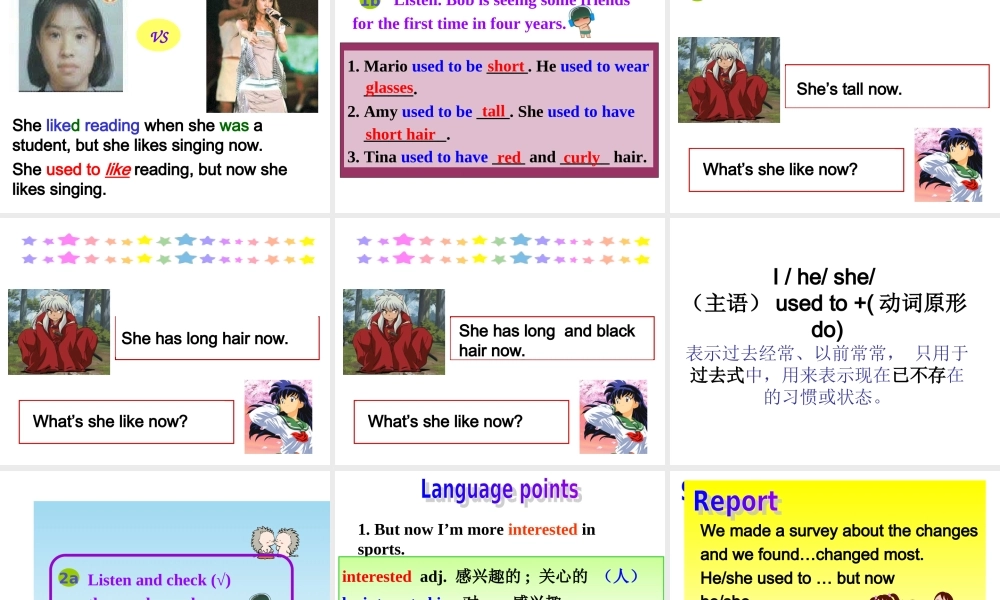Select the headphone cartoon character icon

(x=582, y=21)
